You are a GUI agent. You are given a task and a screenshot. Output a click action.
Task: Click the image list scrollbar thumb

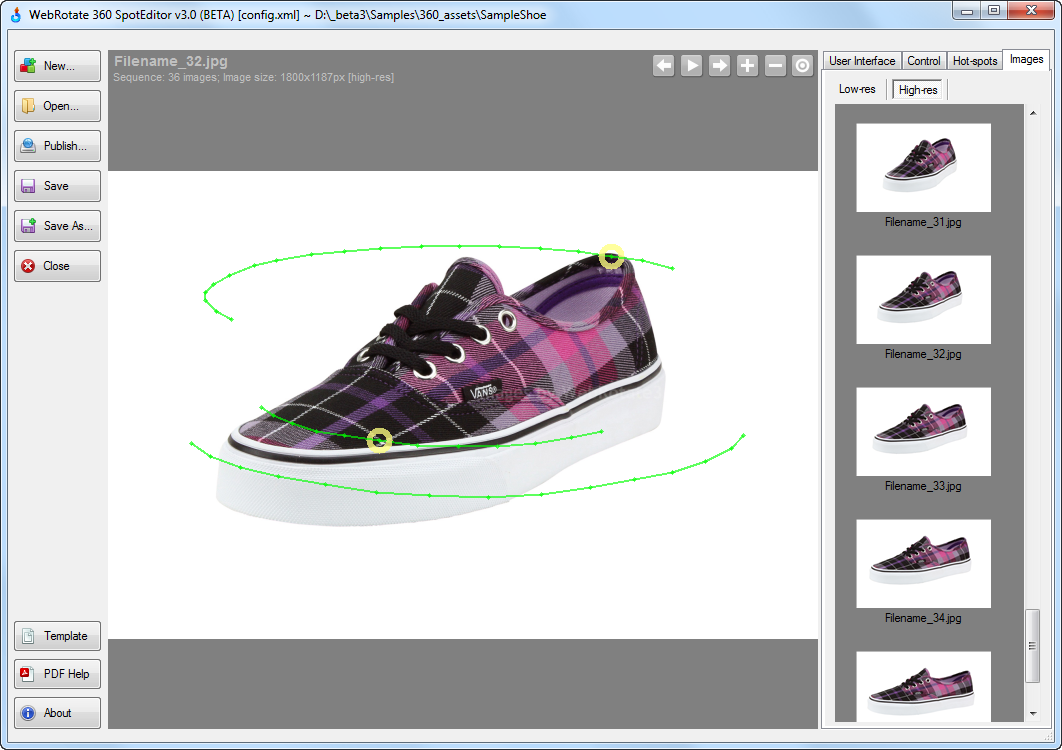click(1033, 646)
